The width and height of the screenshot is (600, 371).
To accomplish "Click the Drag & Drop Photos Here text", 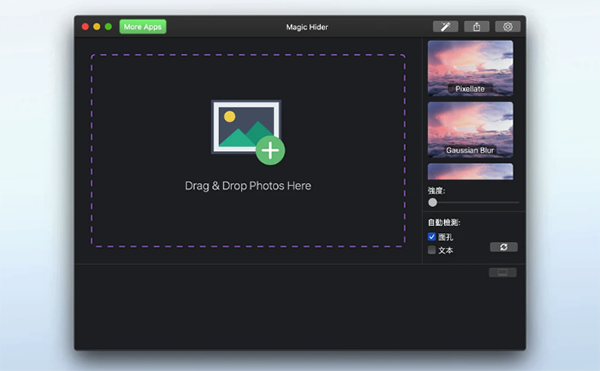I will (248, 186).
